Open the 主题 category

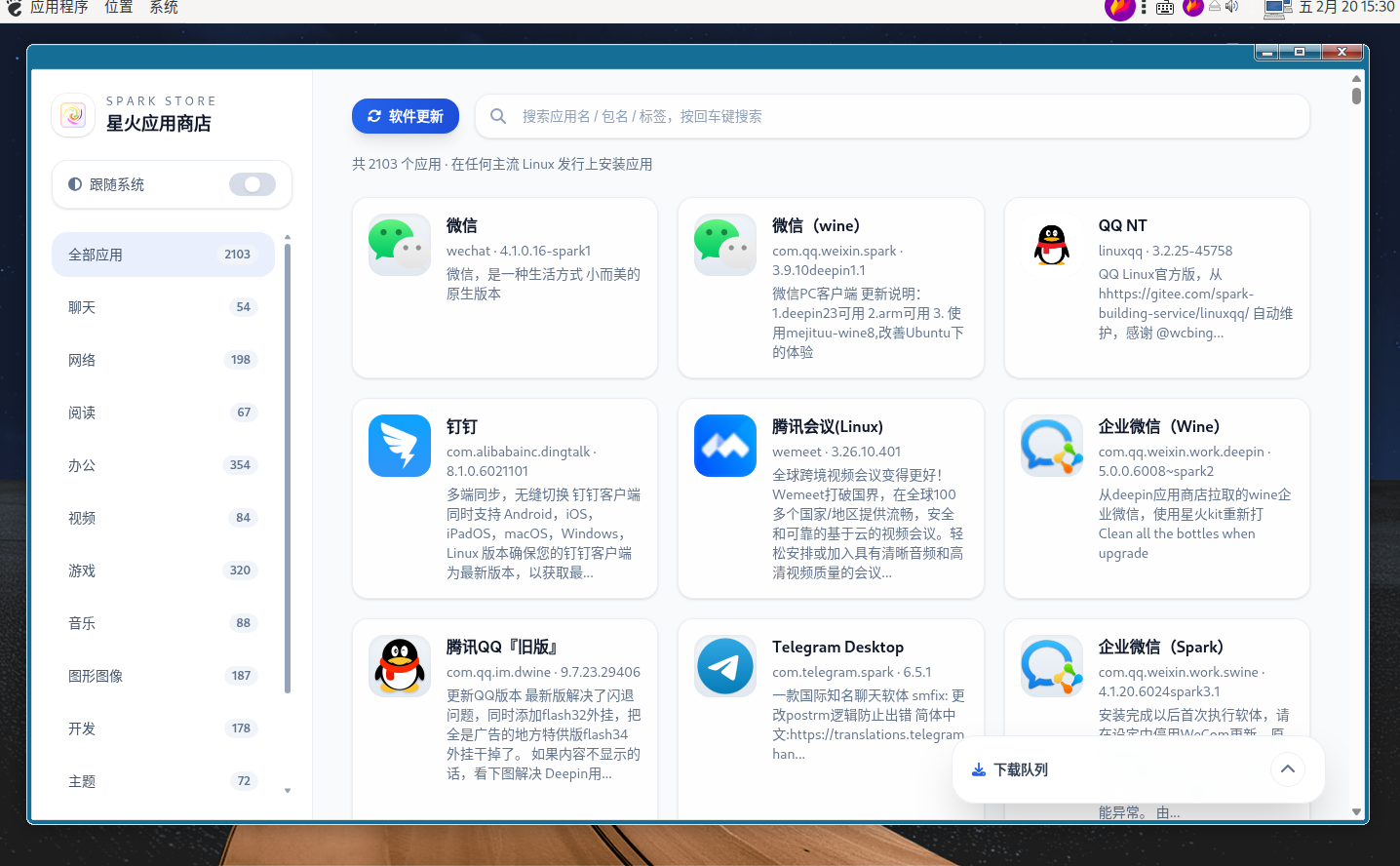(163, 781)
